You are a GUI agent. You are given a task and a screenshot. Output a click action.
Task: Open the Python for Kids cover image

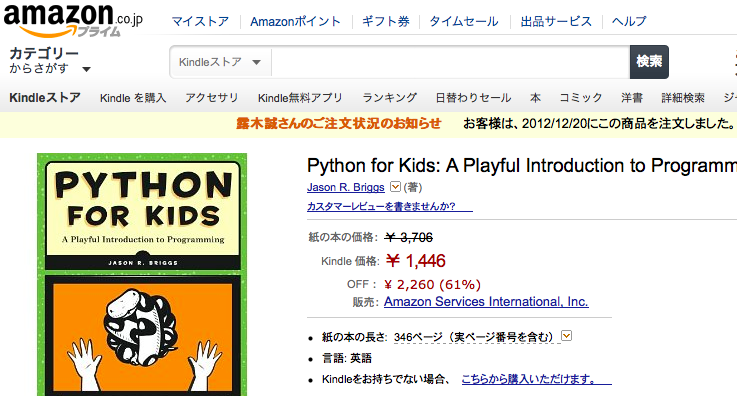[142, 274]
